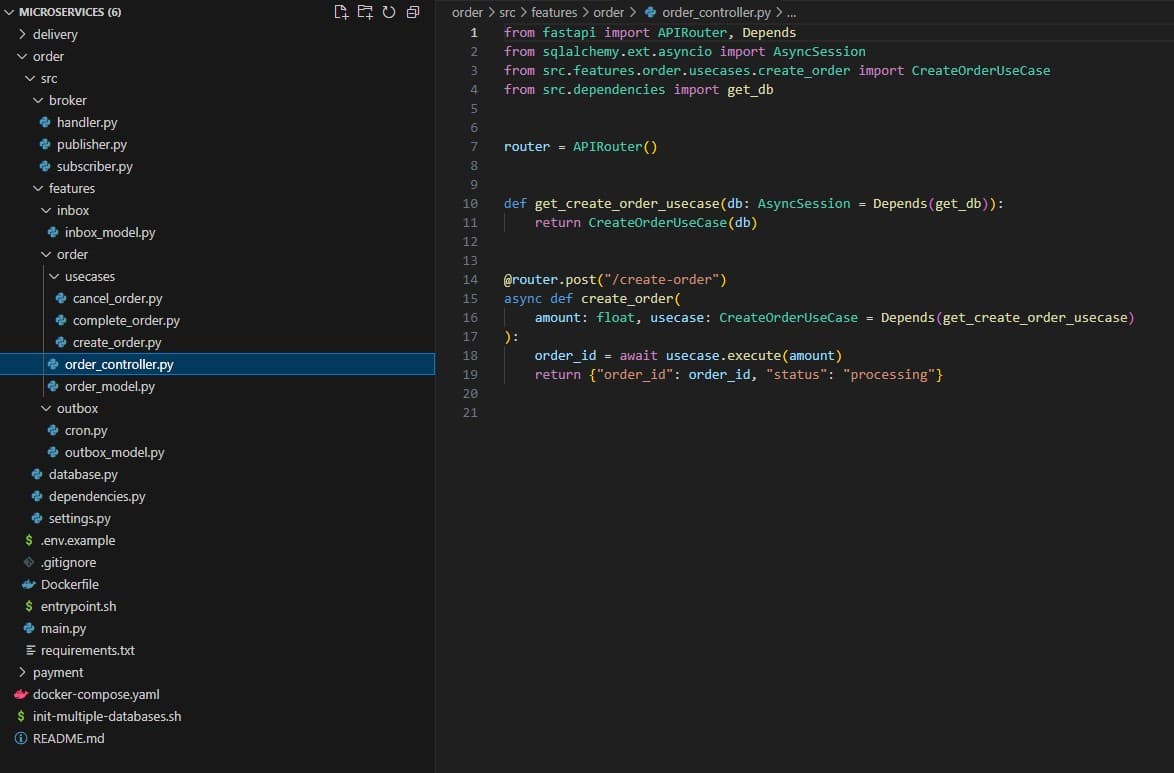The width and height of the screenshot is (1174, 773).
Task: Open init-multiple-databases.sh
Action: click(x=107, y=716)
